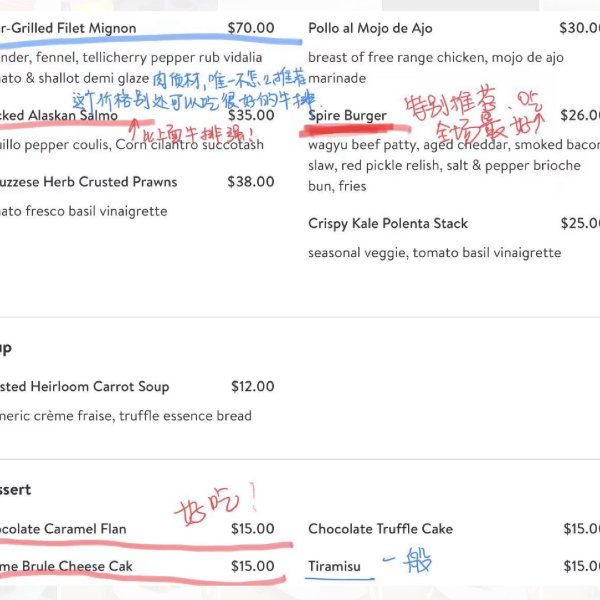
Task: Click the $12.00 carrot soup price
Action: click(253, 386)
